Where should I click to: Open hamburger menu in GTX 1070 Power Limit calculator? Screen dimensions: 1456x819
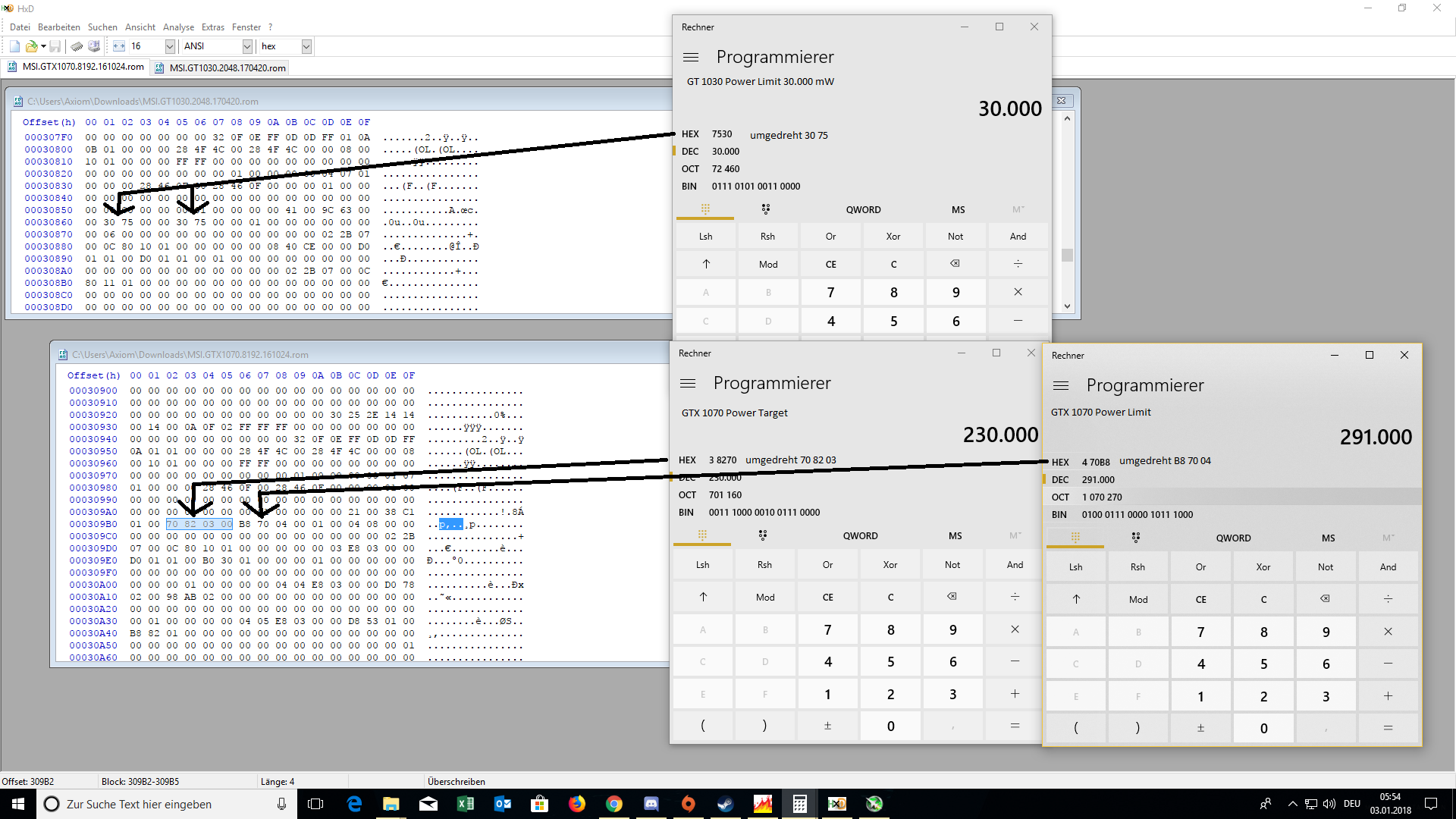(1061, 385)
